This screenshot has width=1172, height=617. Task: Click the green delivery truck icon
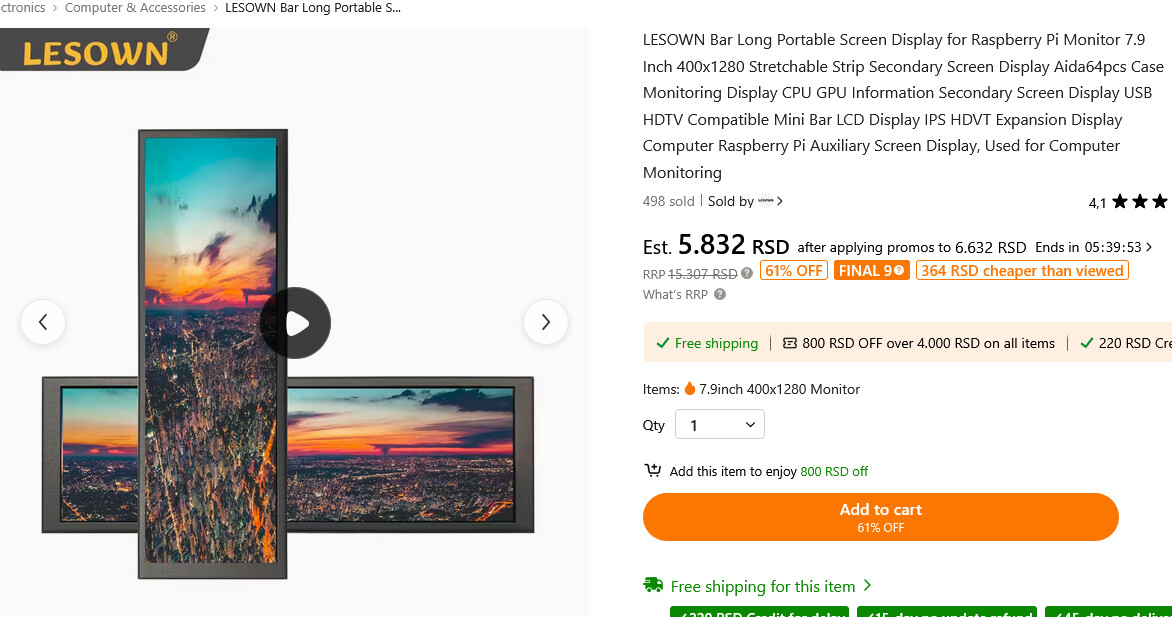653,586
